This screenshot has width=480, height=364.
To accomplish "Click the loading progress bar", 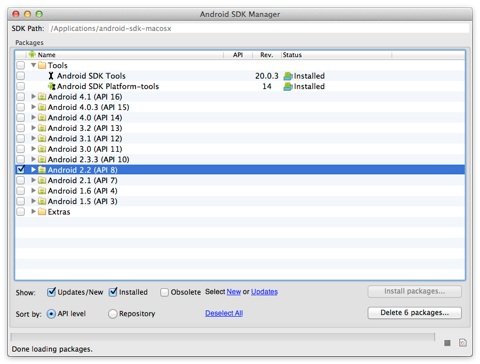I will [223, 337].
